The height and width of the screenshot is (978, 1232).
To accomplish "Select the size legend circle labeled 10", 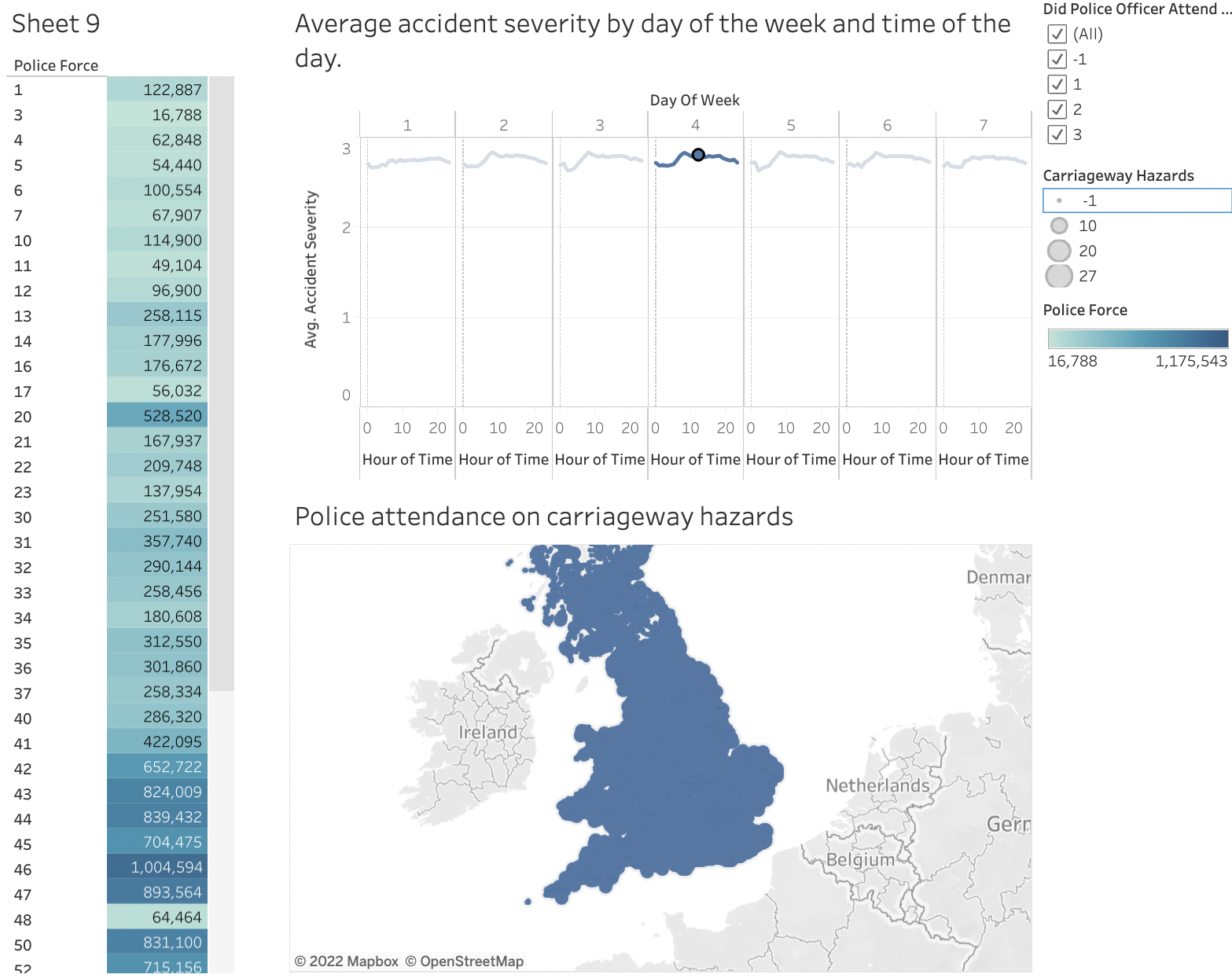I will coord(1059,226).
